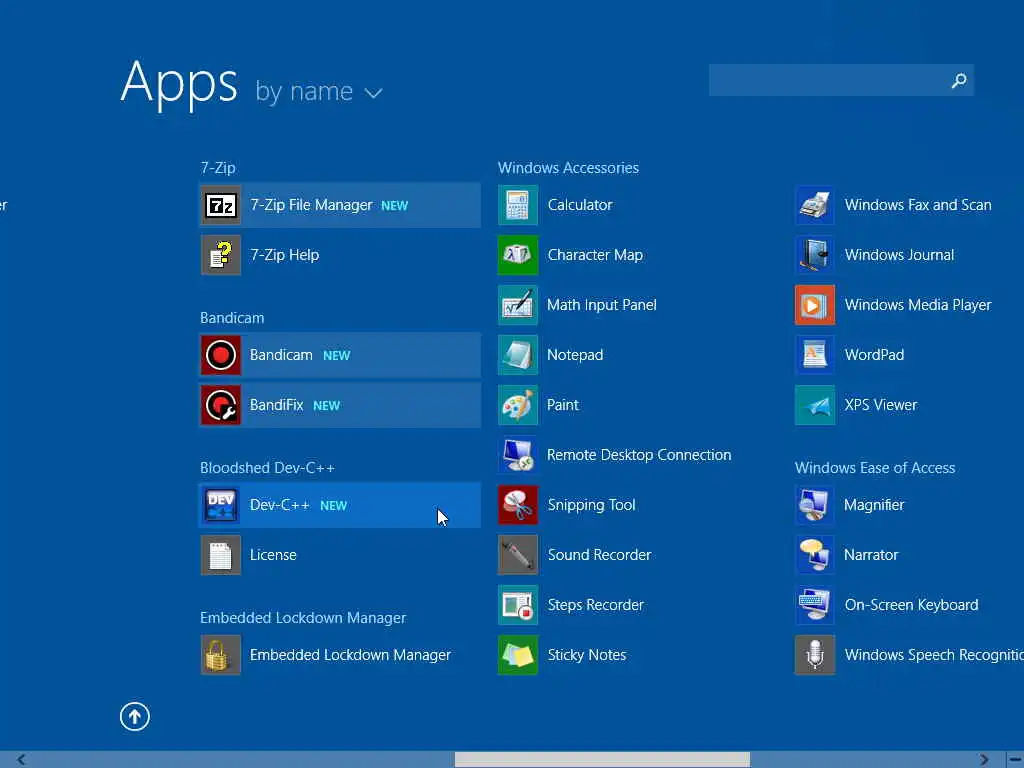Open Windows Fax and Scan icon
This screenshot has height=768, width=1024.
(x=815, y=205)
